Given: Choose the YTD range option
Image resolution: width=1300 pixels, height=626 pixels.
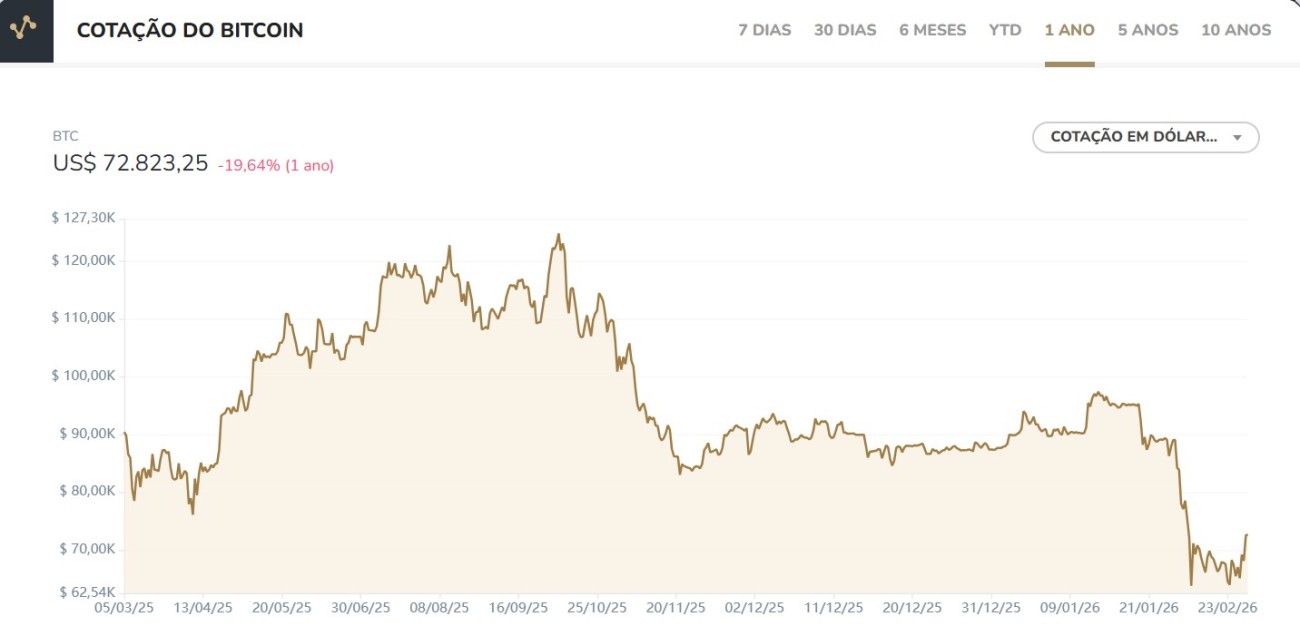Looking at the screenshot, I should pyautogui.click(x=1004, y=30).
